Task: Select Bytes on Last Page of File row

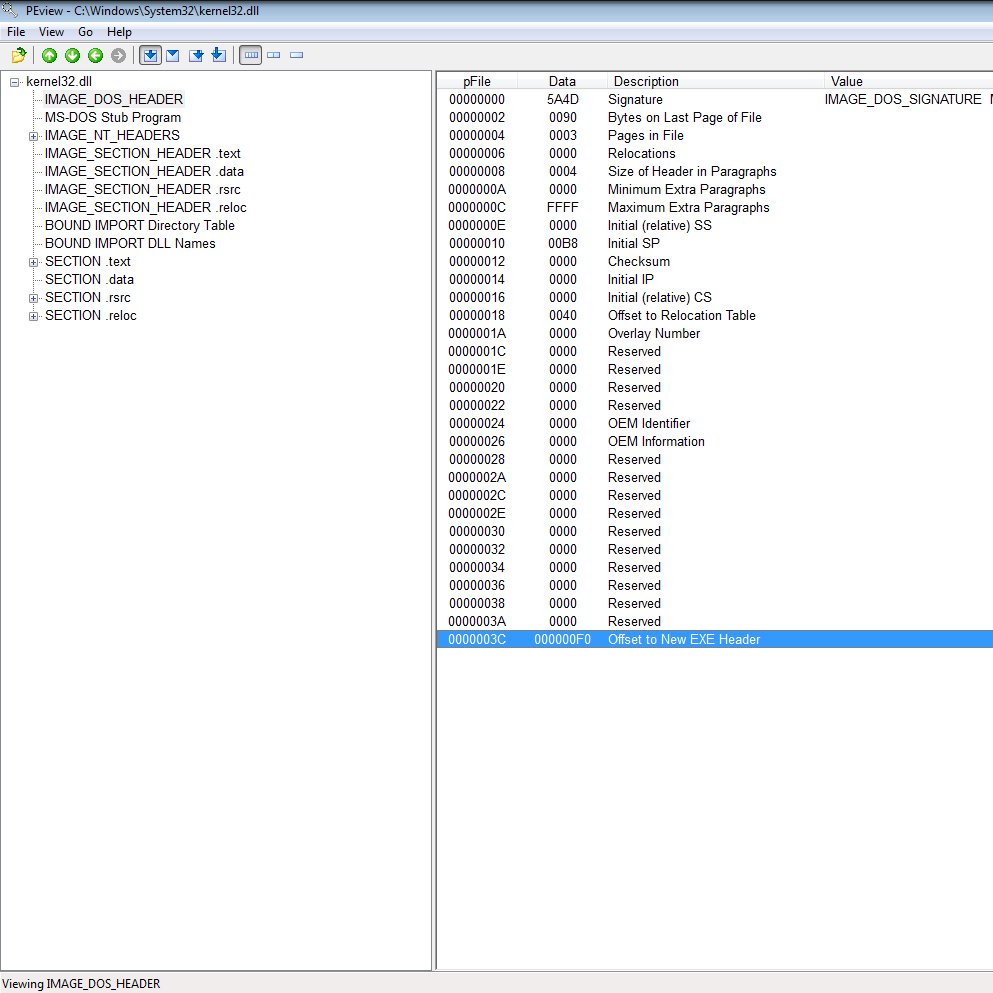Action: tap(715, 118)
